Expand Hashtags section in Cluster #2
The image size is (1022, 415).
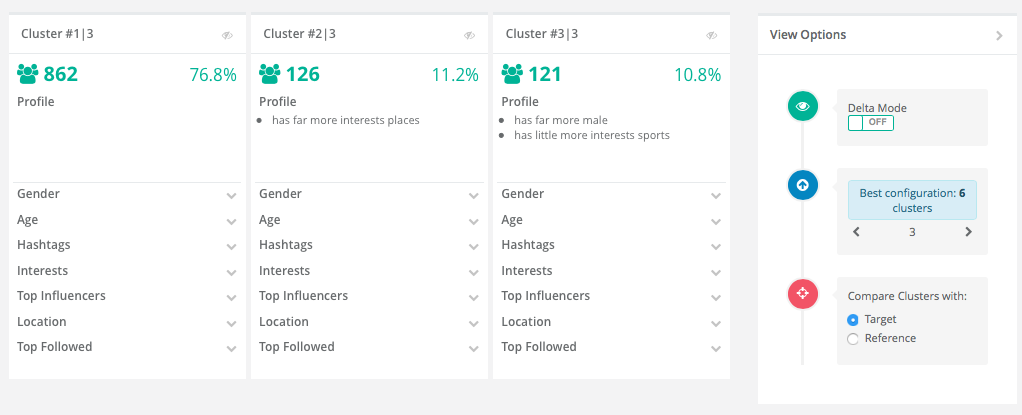point(370,246)
